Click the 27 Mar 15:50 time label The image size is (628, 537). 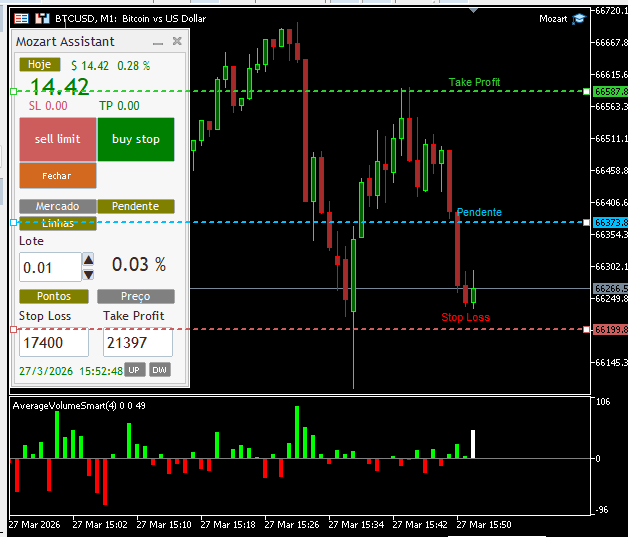[x=484, y=525]
